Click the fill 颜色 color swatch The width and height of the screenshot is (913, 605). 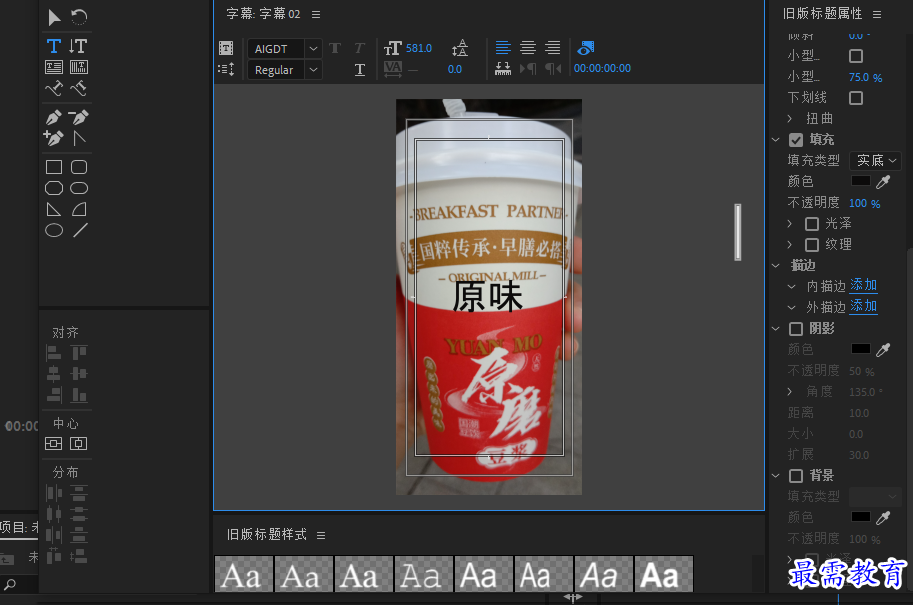pos(861,181)
